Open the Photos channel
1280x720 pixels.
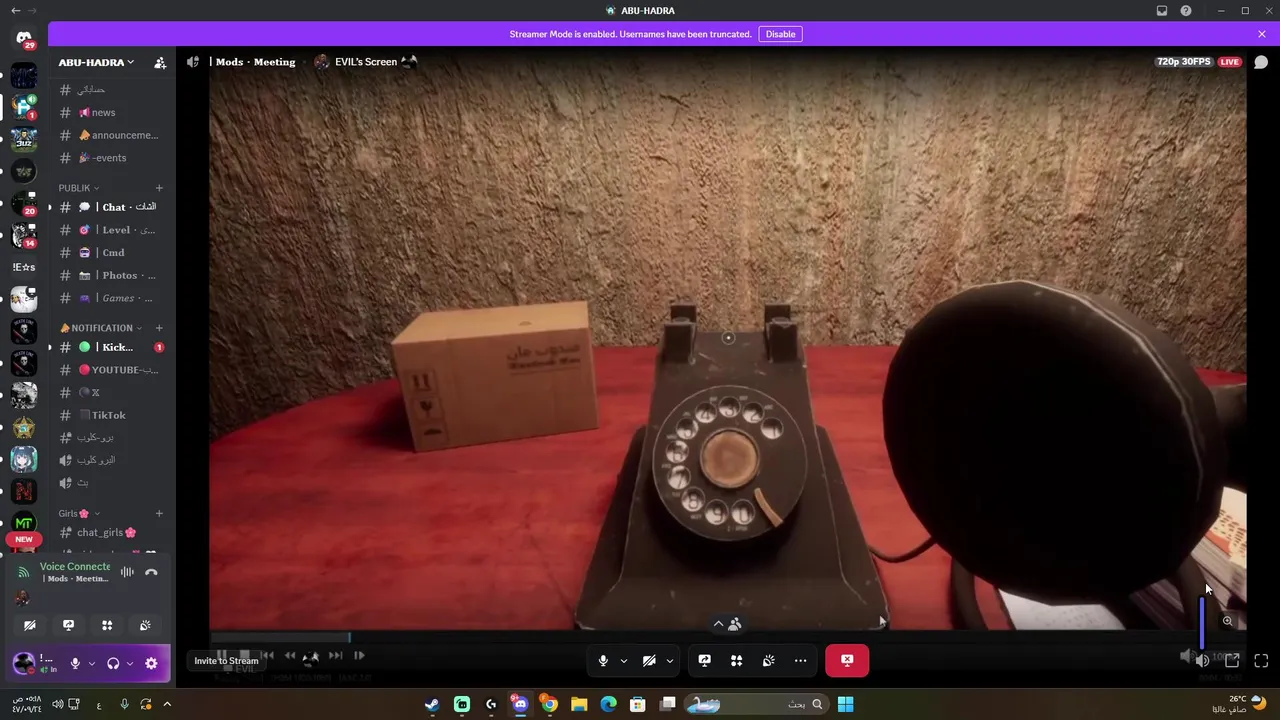point(110,275)
